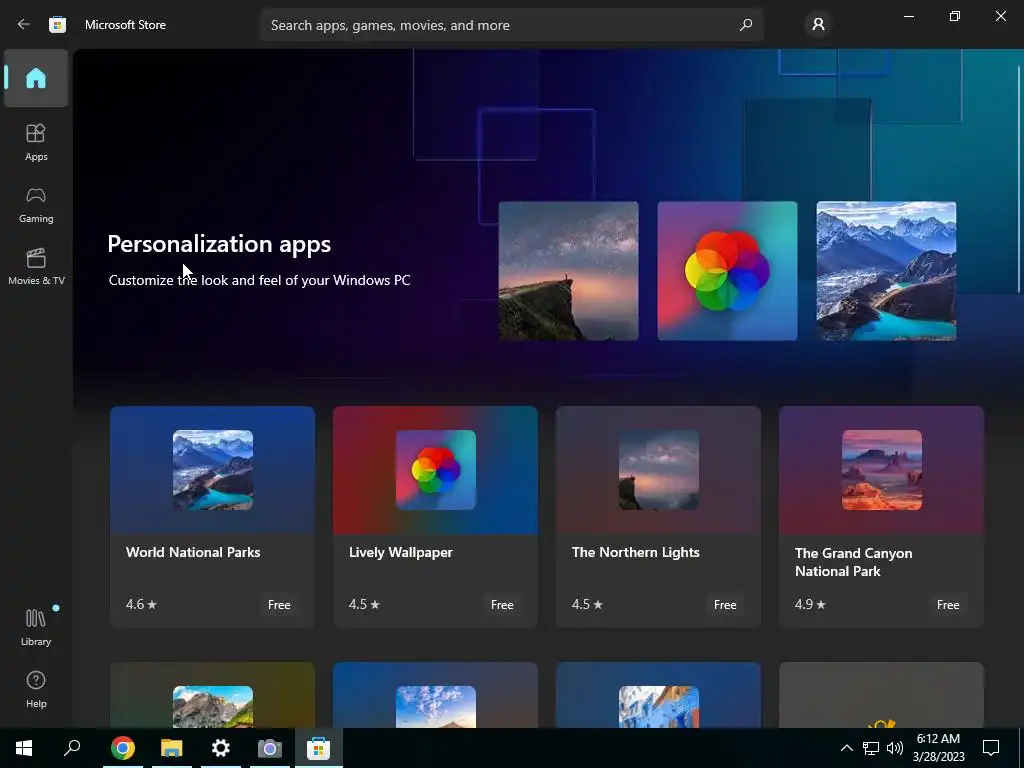This screenshot has width=1024, height=768.
Task: Open the Help page in sidebar
Action: tap(36, 690)
